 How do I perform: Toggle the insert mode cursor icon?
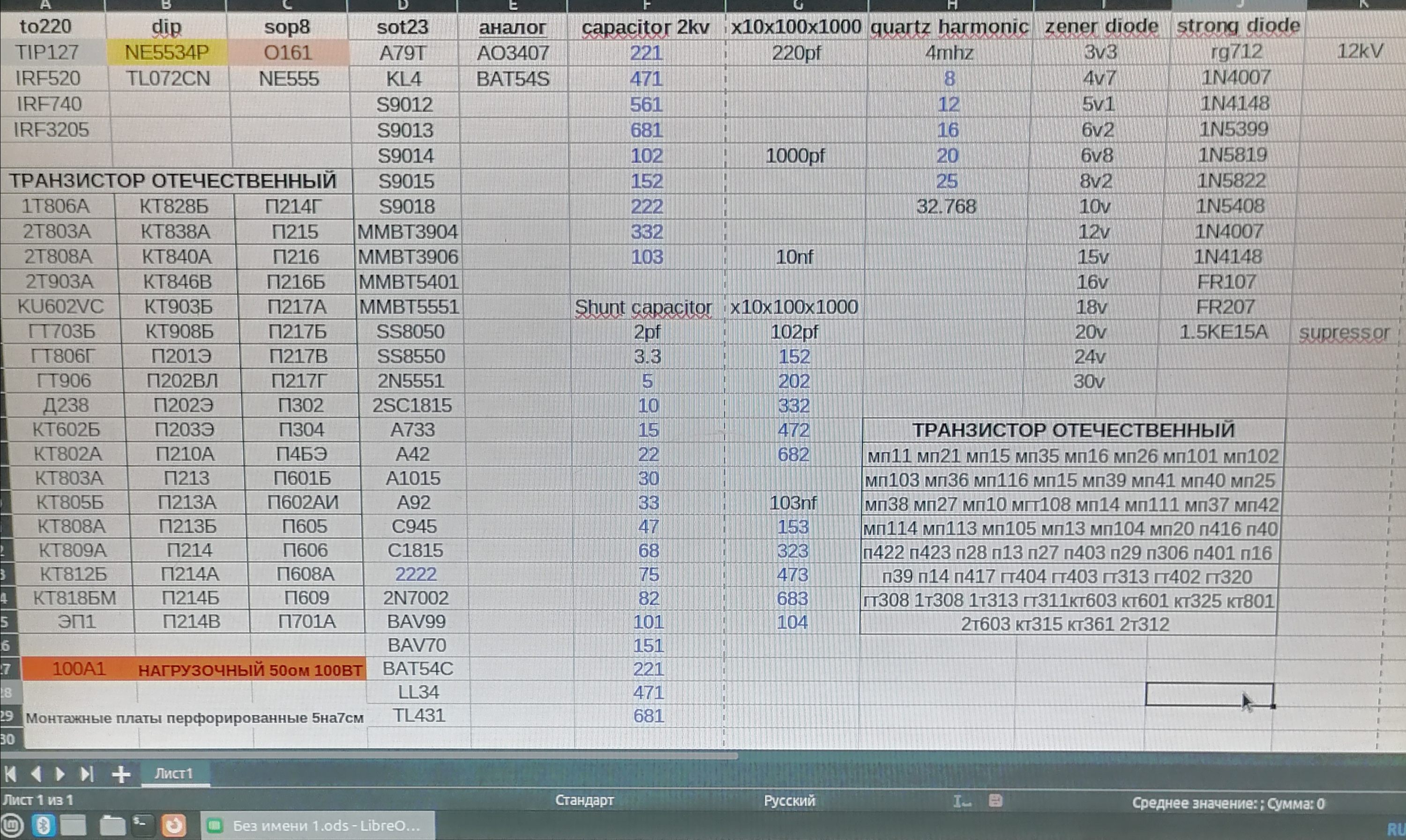[962, 801]
